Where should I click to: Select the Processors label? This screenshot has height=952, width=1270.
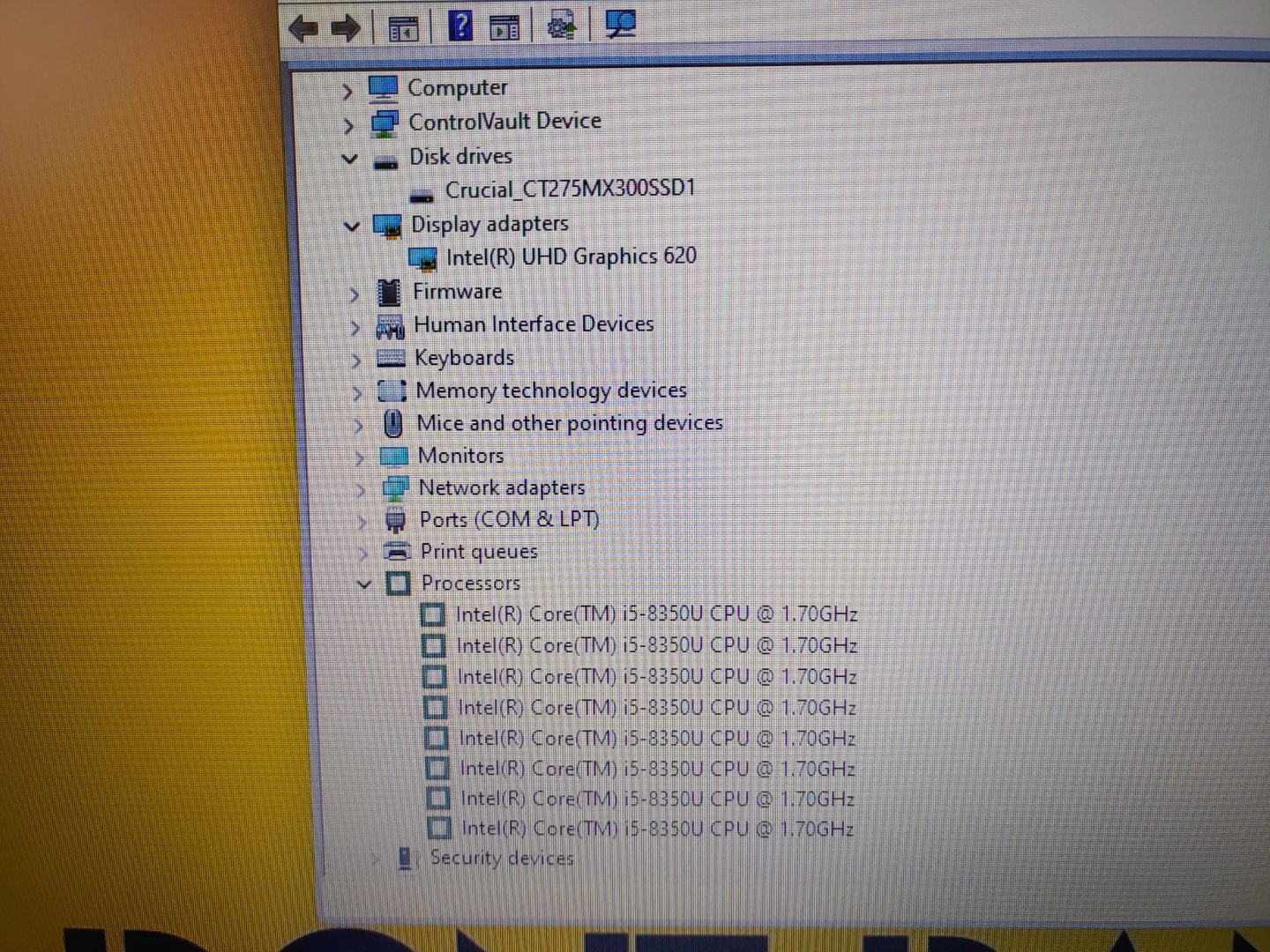pyautogui.click(x=471, y=583)
